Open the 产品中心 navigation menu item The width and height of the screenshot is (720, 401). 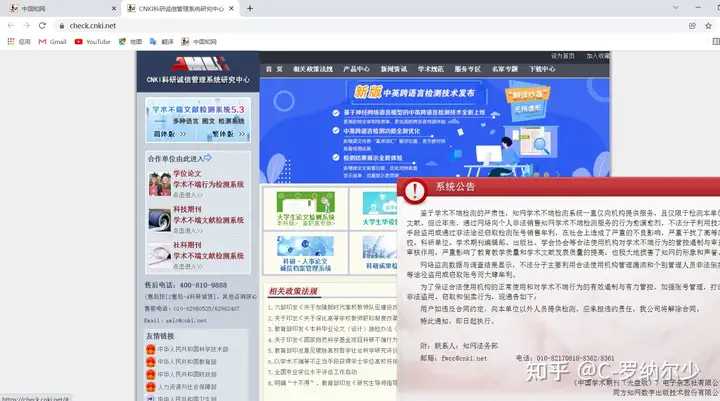coord(356,69)
